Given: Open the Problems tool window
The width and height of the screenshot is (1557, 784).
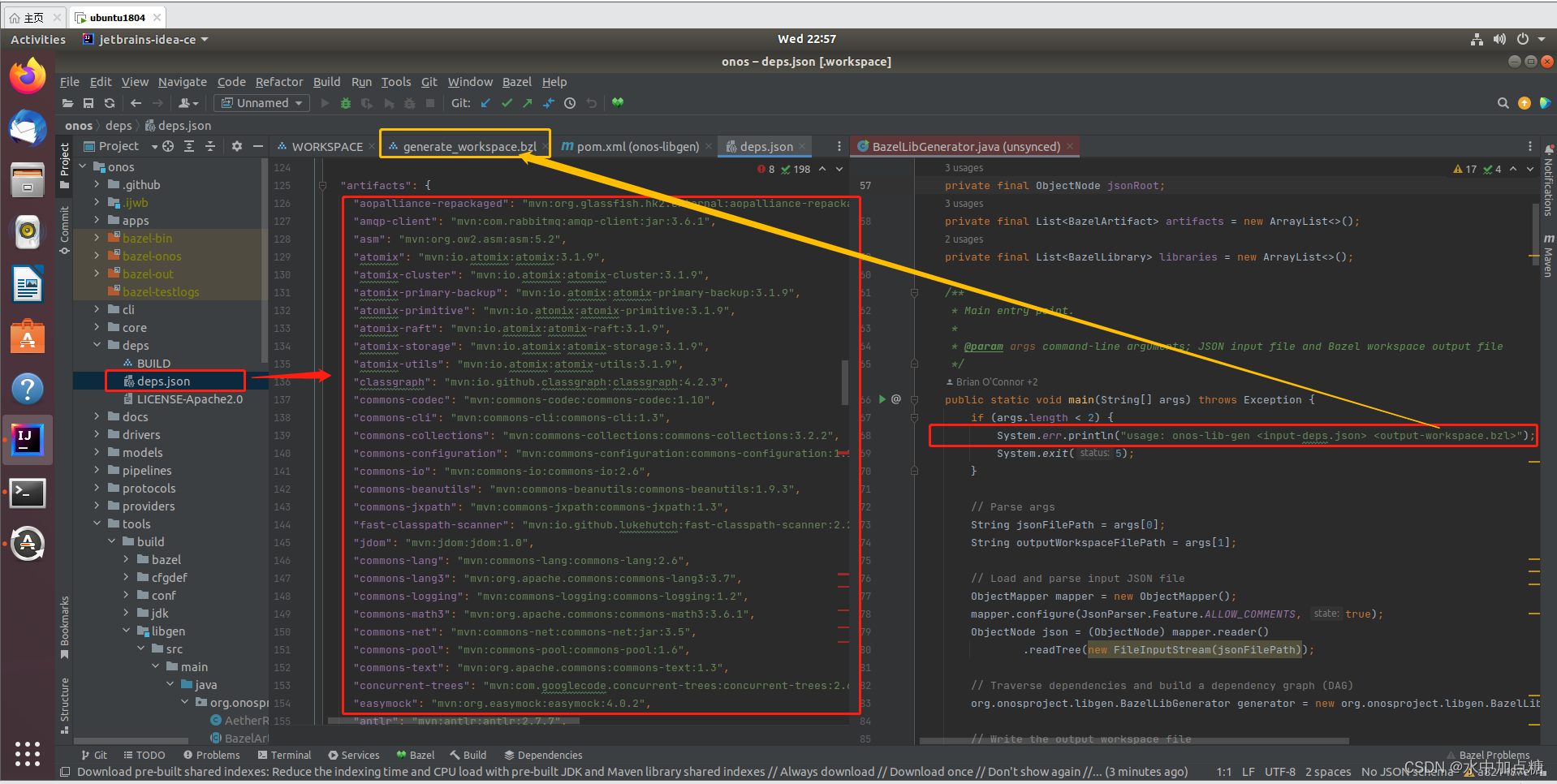Looking at the screenshot, I should 211,755.
